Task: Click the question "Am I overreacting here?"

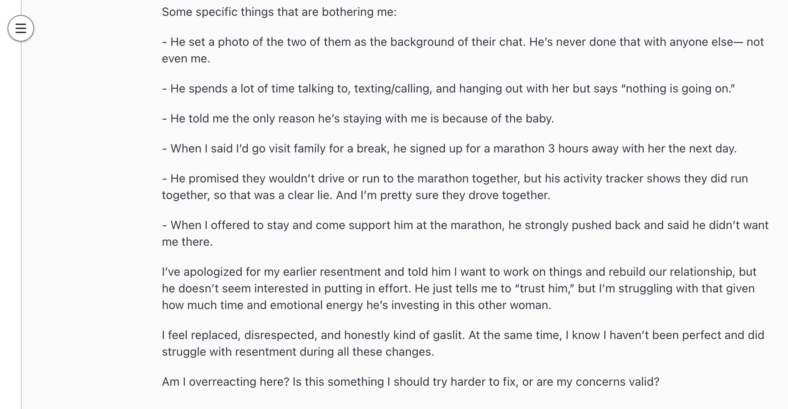Action: point(226,382)
